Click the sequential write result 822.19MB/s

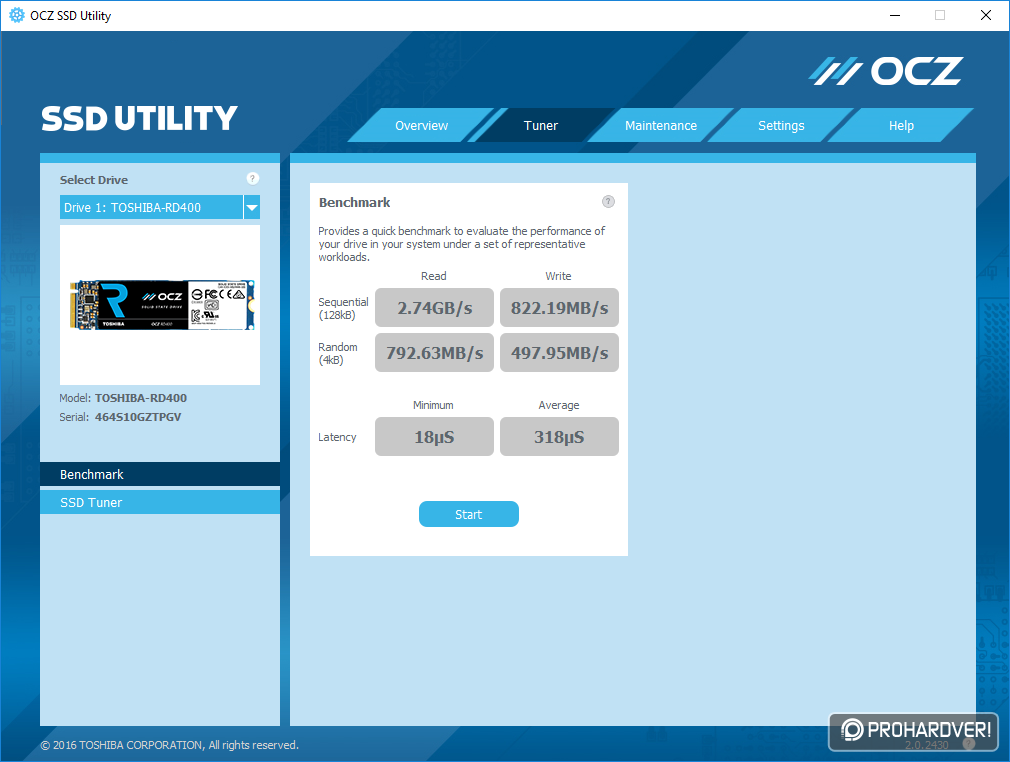tap(559, 308)
